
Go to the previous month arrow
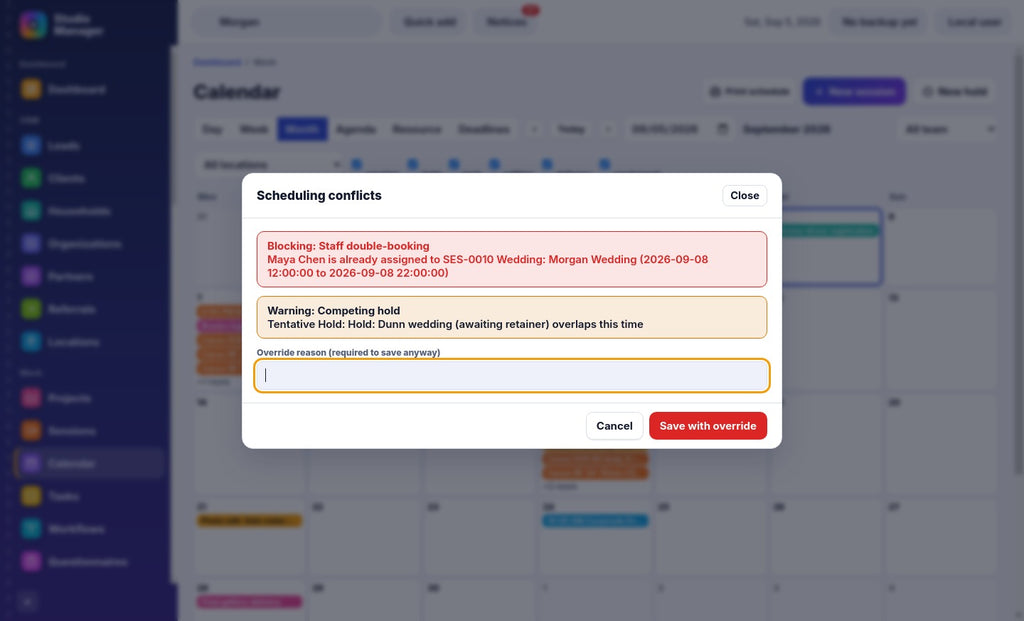click(x=534, y=129)
